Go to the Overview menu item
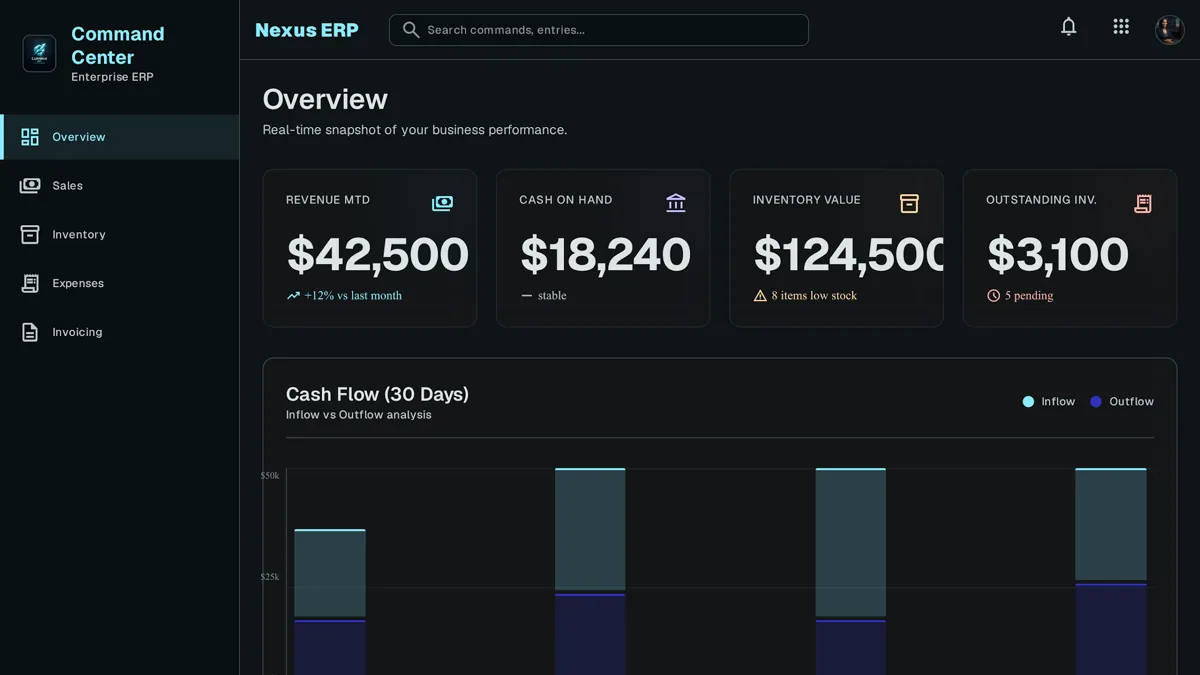The image size is (1200, 675). (x=120, y=137)
